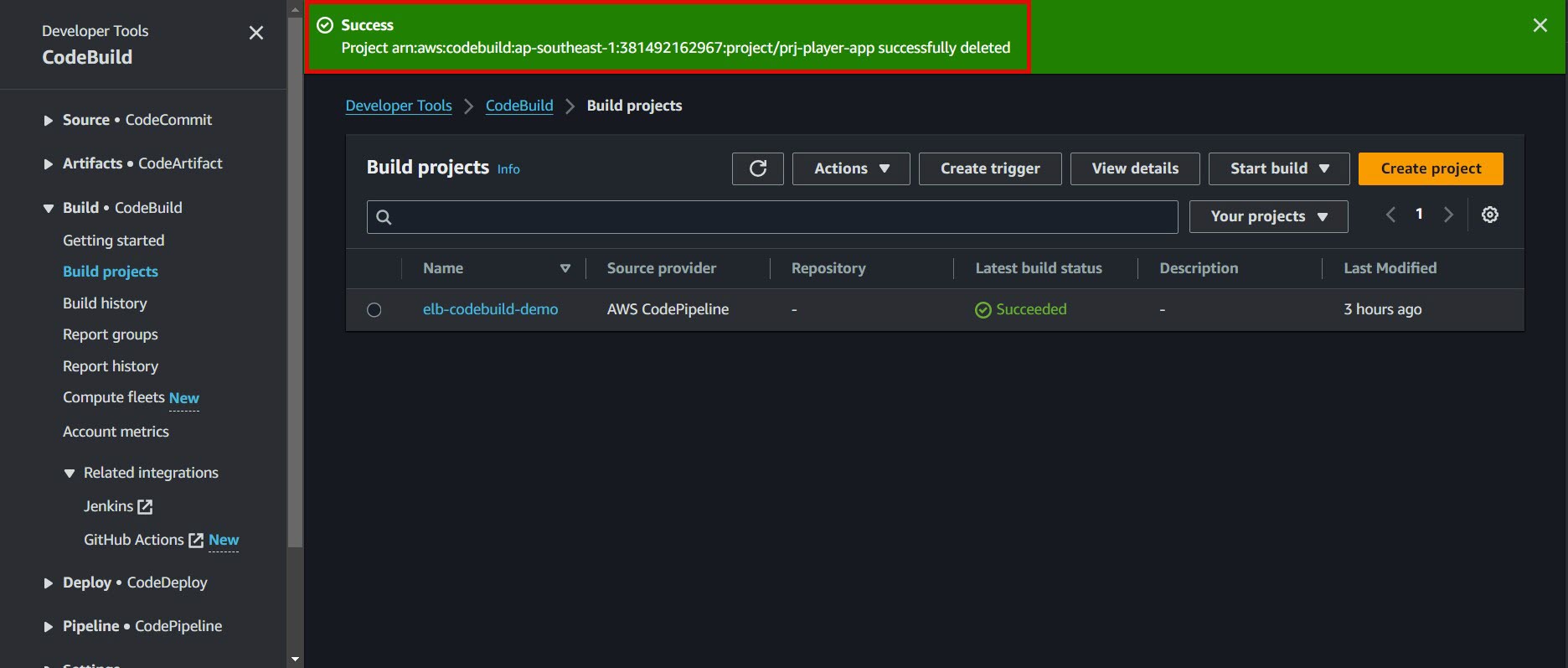
Task: Click the 3 hours ago cell
Action: [1383, 309]
